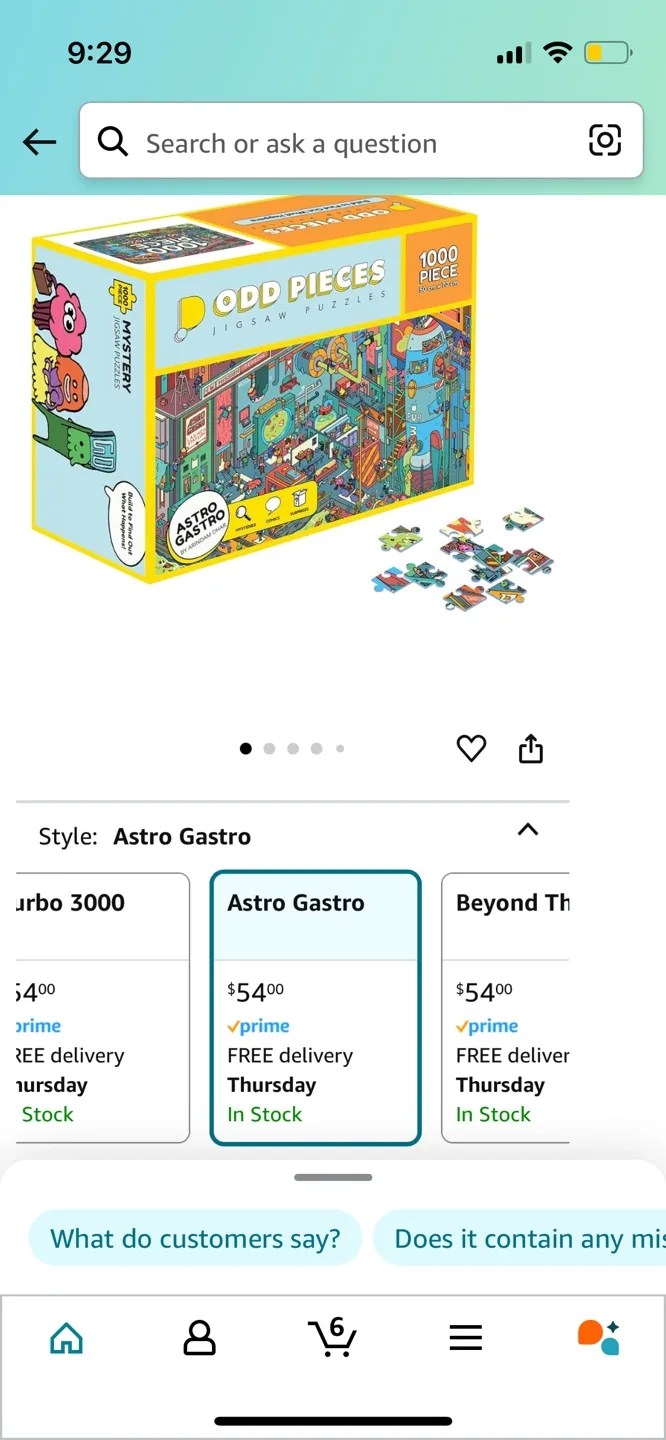Tap 'What do customers say?' chip
The image size is (666, 1440).
[x=195, y=1238]
